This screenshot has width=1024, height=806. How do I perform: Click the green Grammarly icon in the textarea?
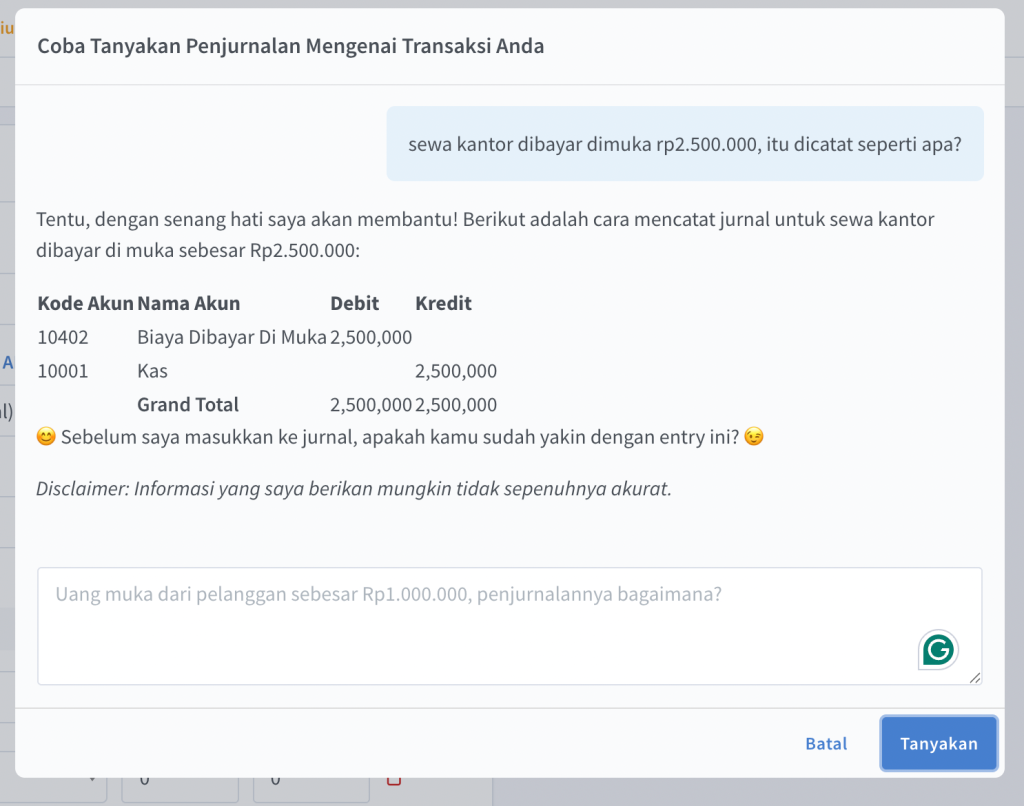pyautogui.click(x=938, y=650)
